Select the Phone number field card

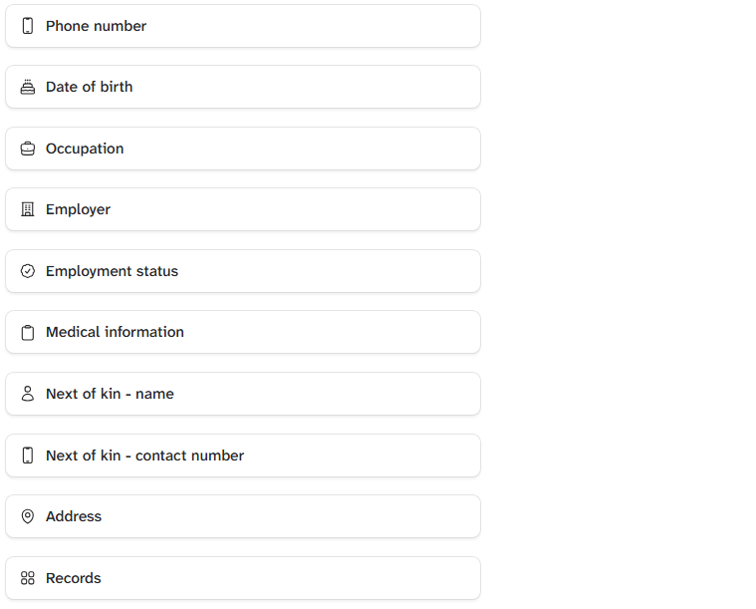click(243, 26)
